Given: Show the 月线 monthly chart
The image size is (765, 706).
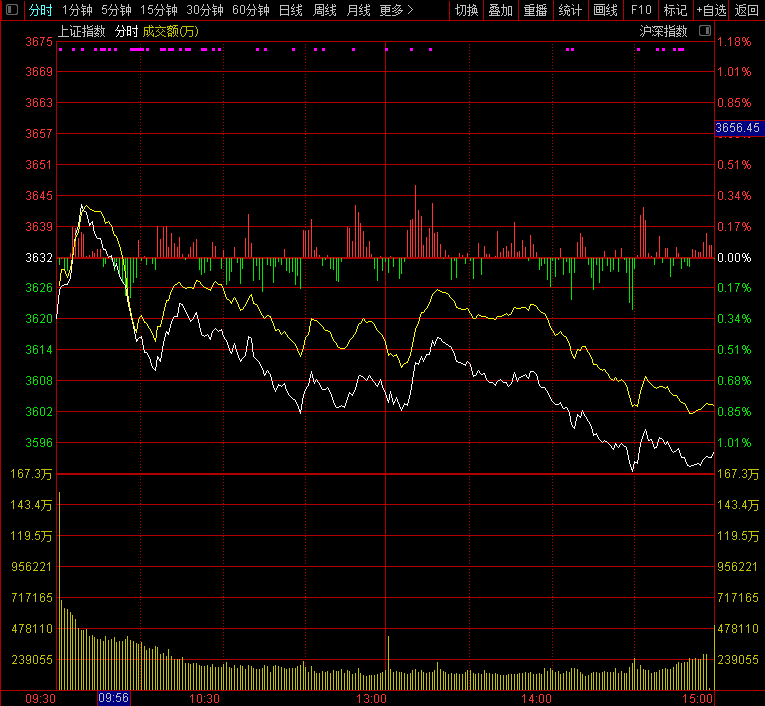Looking at the screenshot, I should pos(358,11).
